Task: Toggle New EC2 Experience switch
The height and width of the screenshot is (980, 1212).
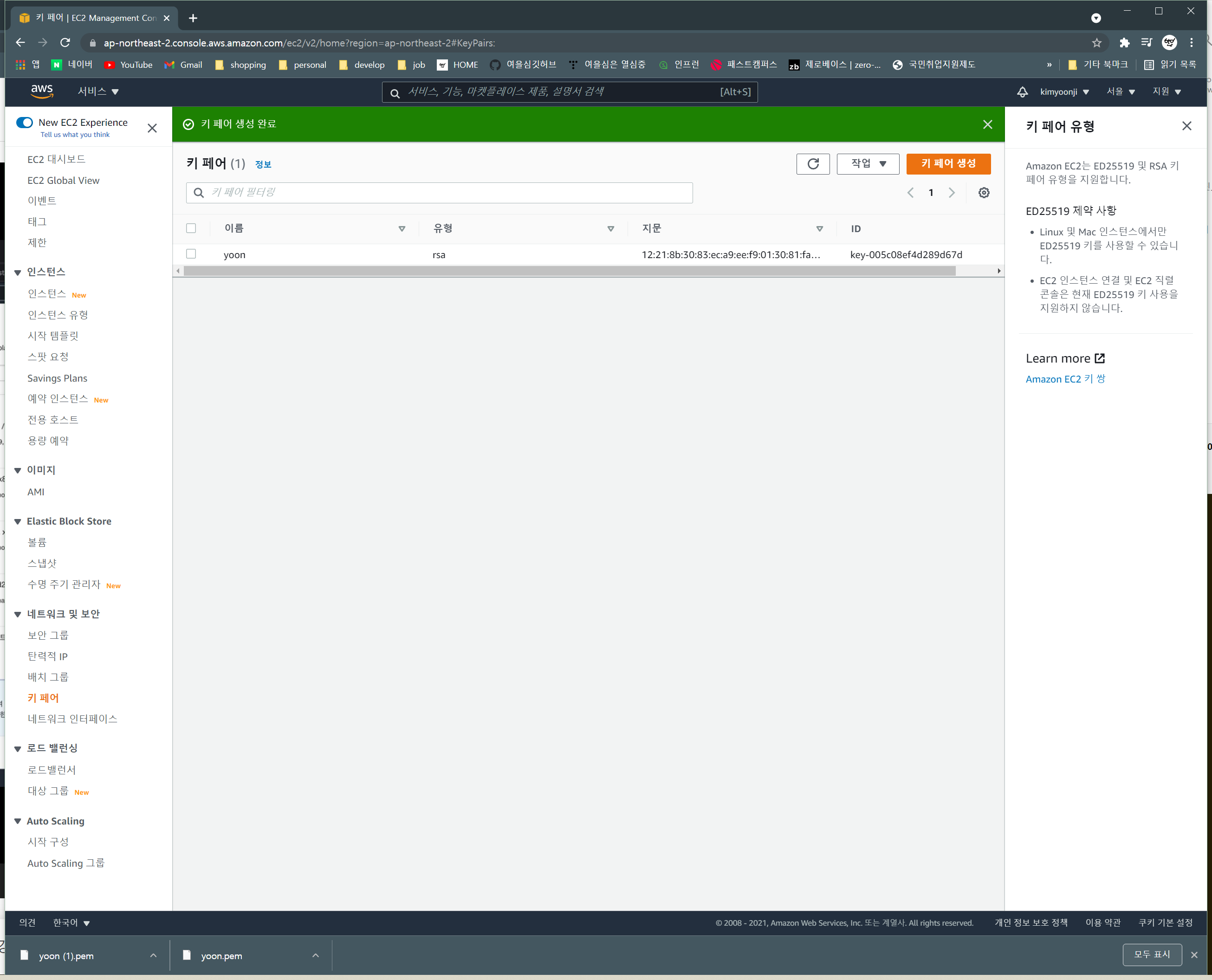Action: click(24, 123)
